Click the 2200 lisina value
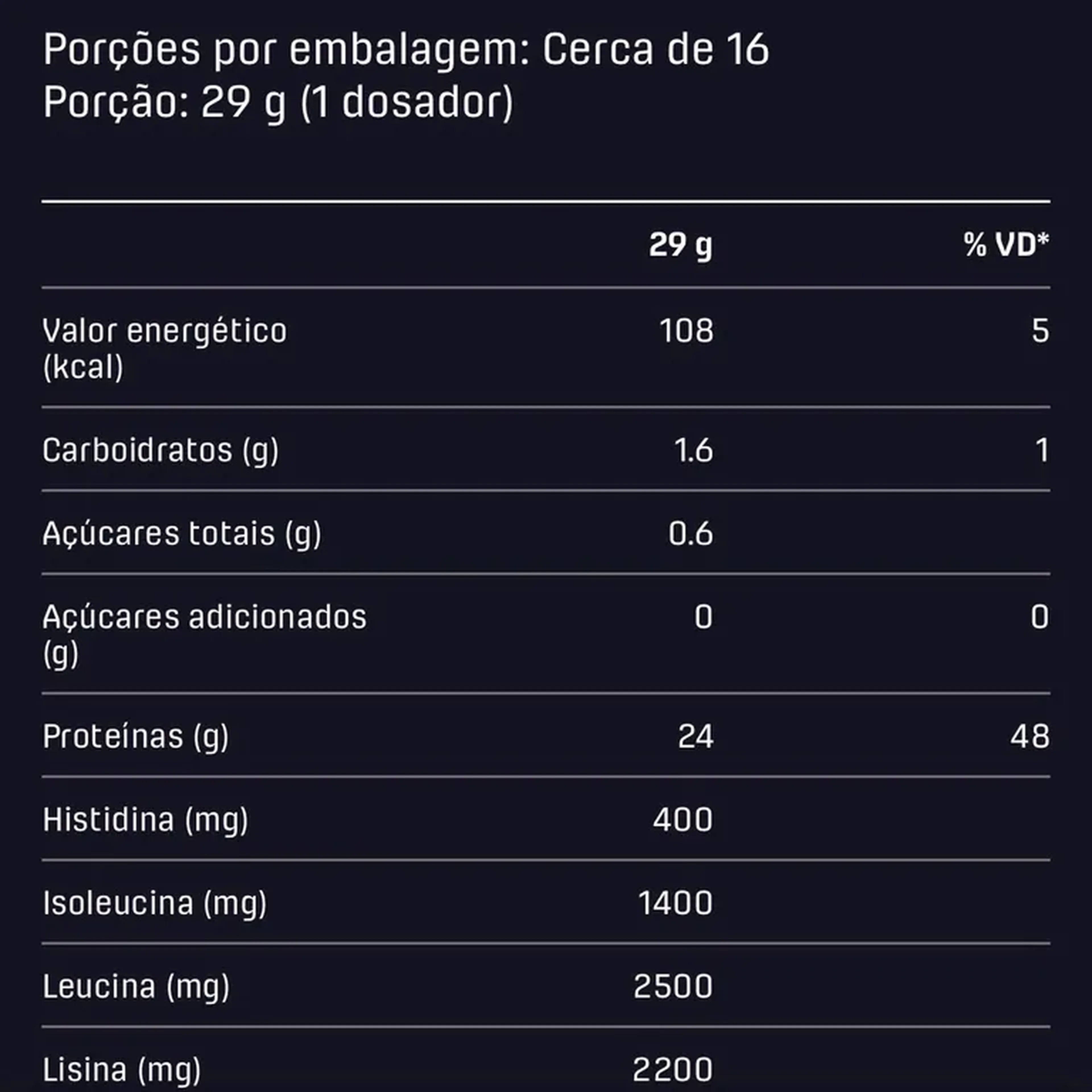This screenshot has height=1092, width=1092. (x=673, y=1069)
